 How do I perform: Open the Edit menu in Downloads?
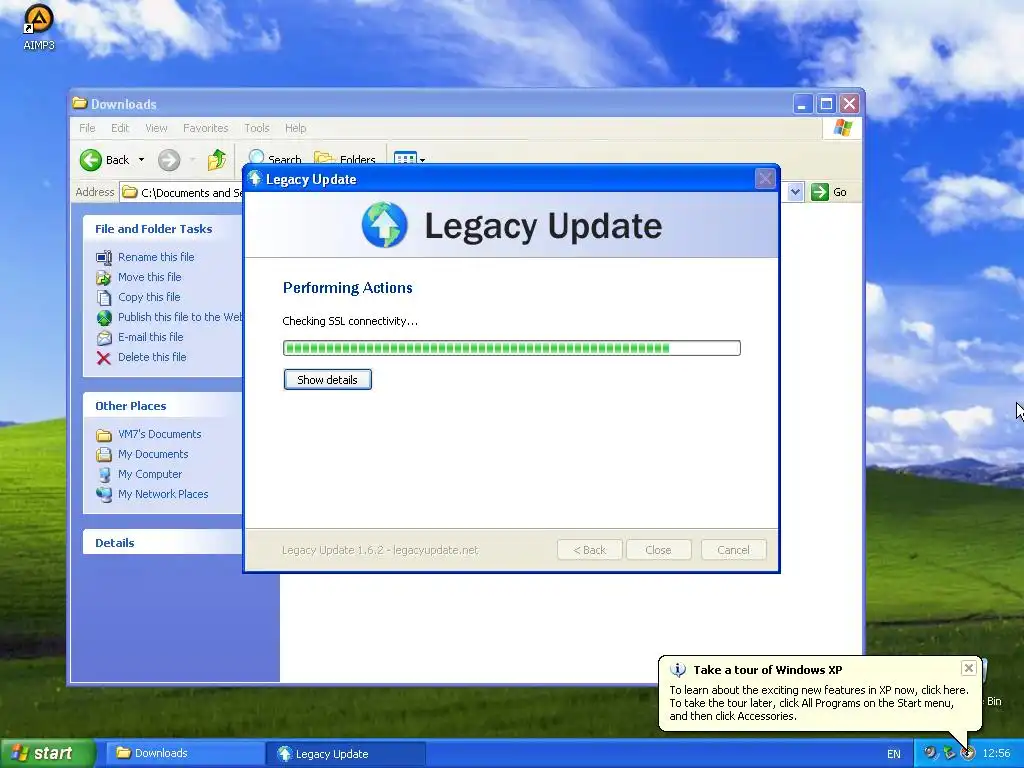click(120, 128)
